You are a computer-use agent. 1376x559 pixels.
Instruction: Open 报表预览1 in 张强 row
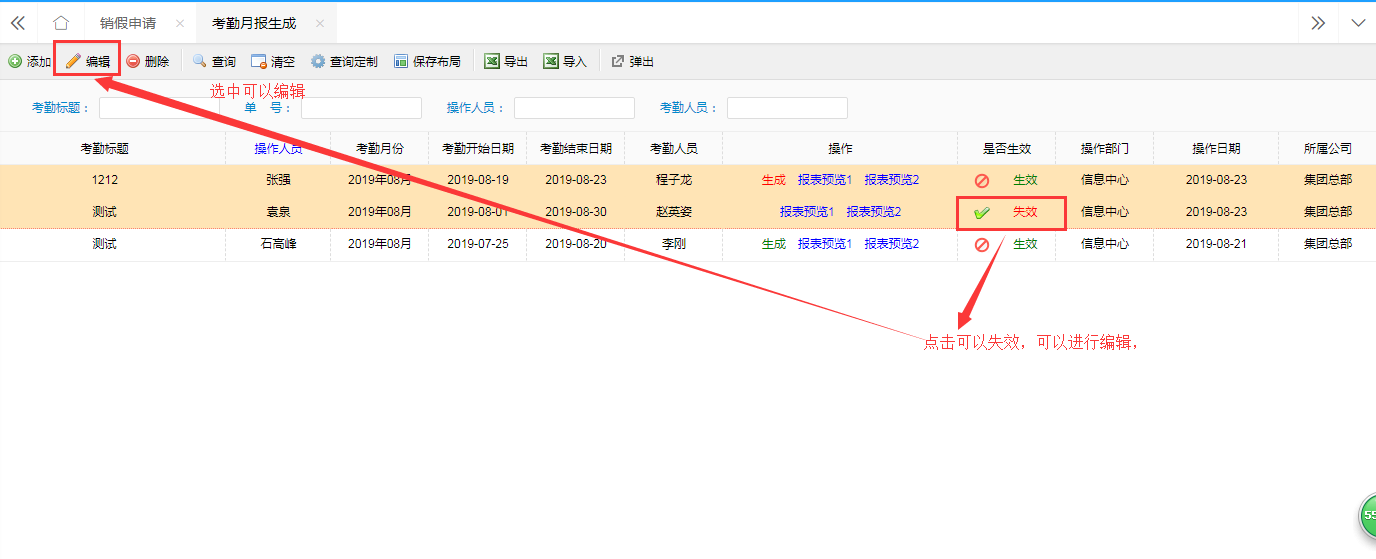pyautogui.click(x=825, y=180)
